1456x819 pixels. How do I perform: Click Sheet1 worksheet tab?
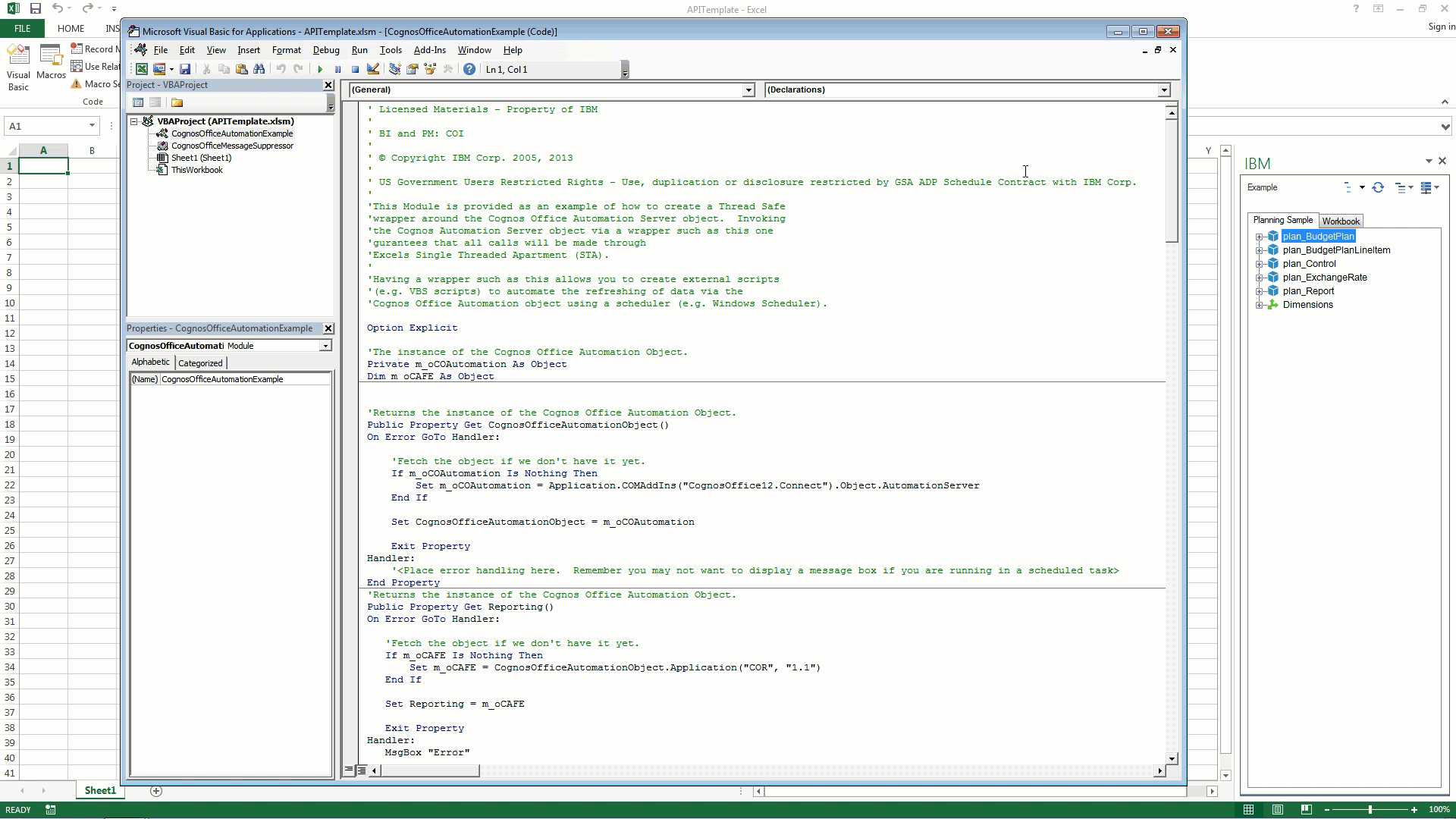pos(100,791)
